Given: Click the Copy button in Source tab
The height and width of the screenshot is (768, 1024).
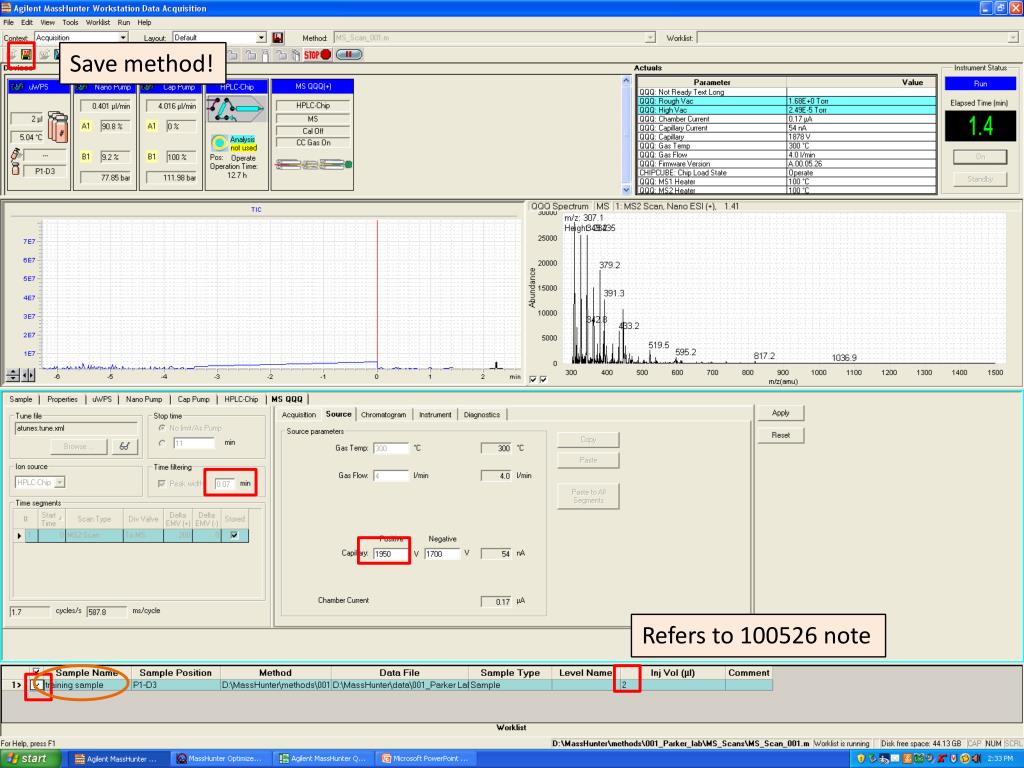Looking at the screenshot, I should pyautogui.click(x=588, y=440).
